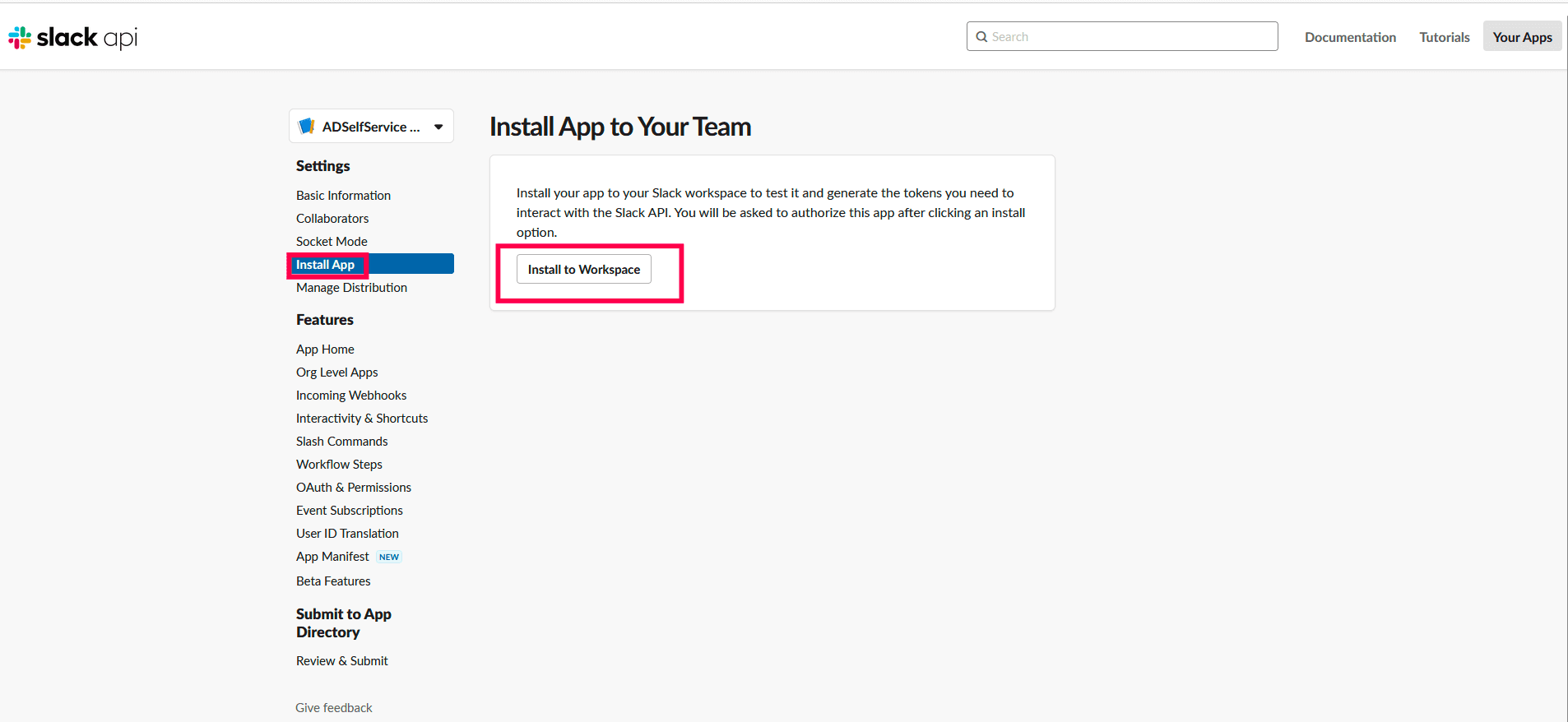Screen dimensions: 1568x722
Task: Select Install App in the sidebar
Action: (x=371, y=264)
